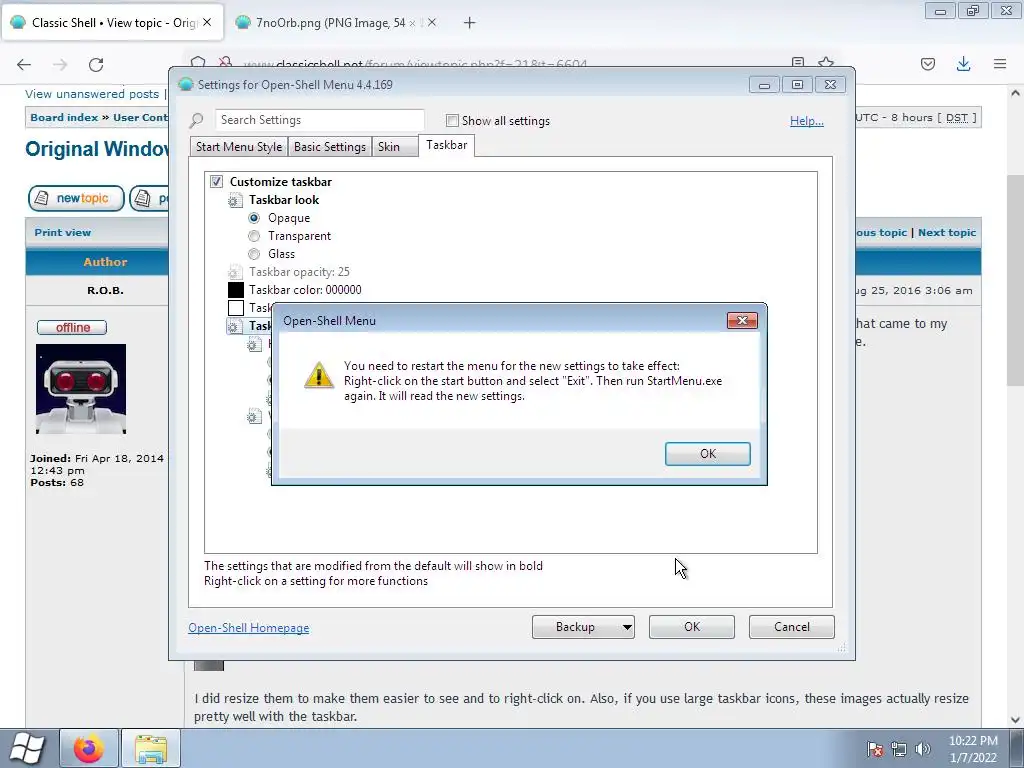
Task: Toggle reader view icon
Action: tap(797, 63)
